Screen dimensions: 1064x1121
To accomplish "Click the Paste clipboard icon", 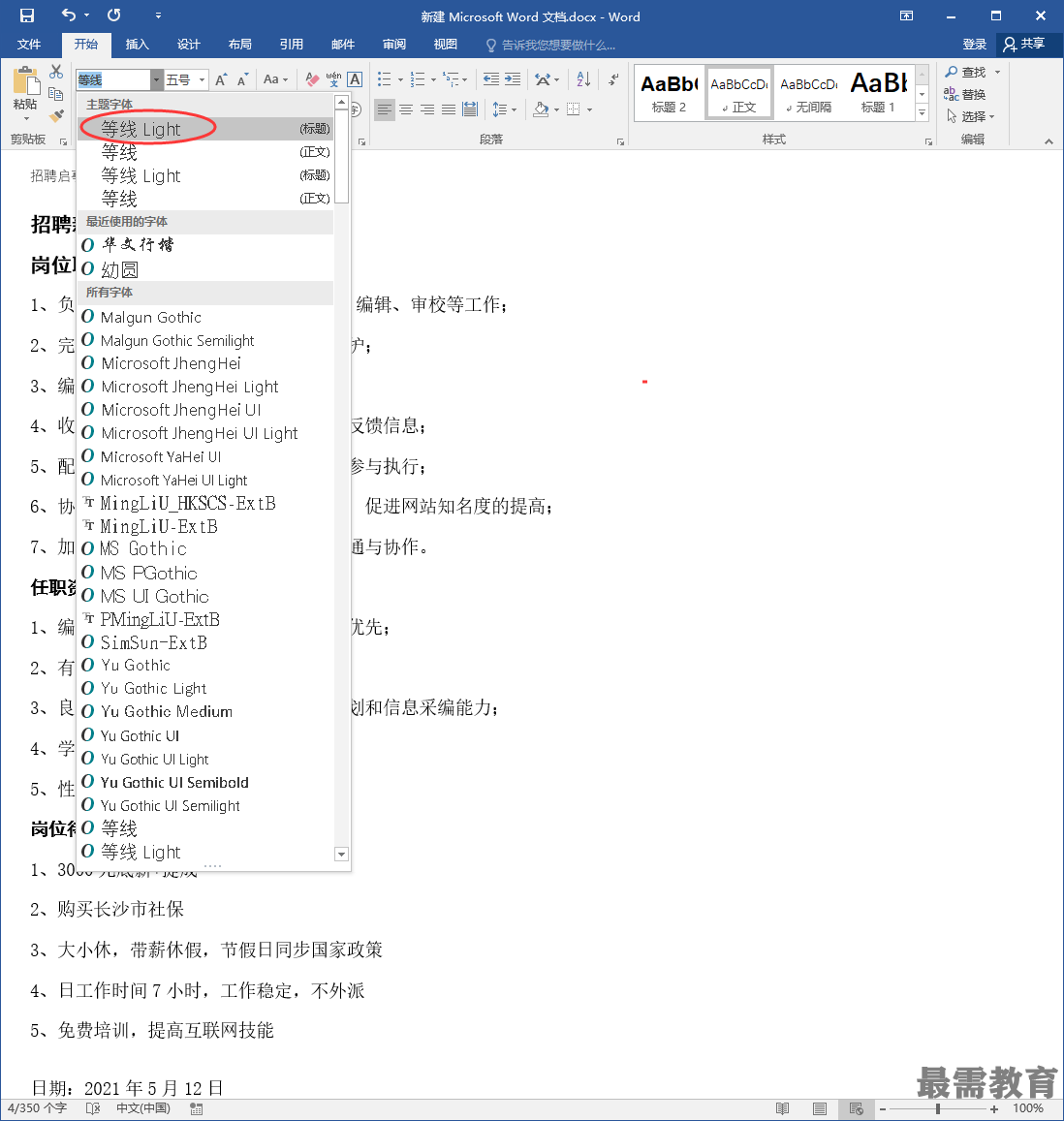I will click(x=26, y=80).
